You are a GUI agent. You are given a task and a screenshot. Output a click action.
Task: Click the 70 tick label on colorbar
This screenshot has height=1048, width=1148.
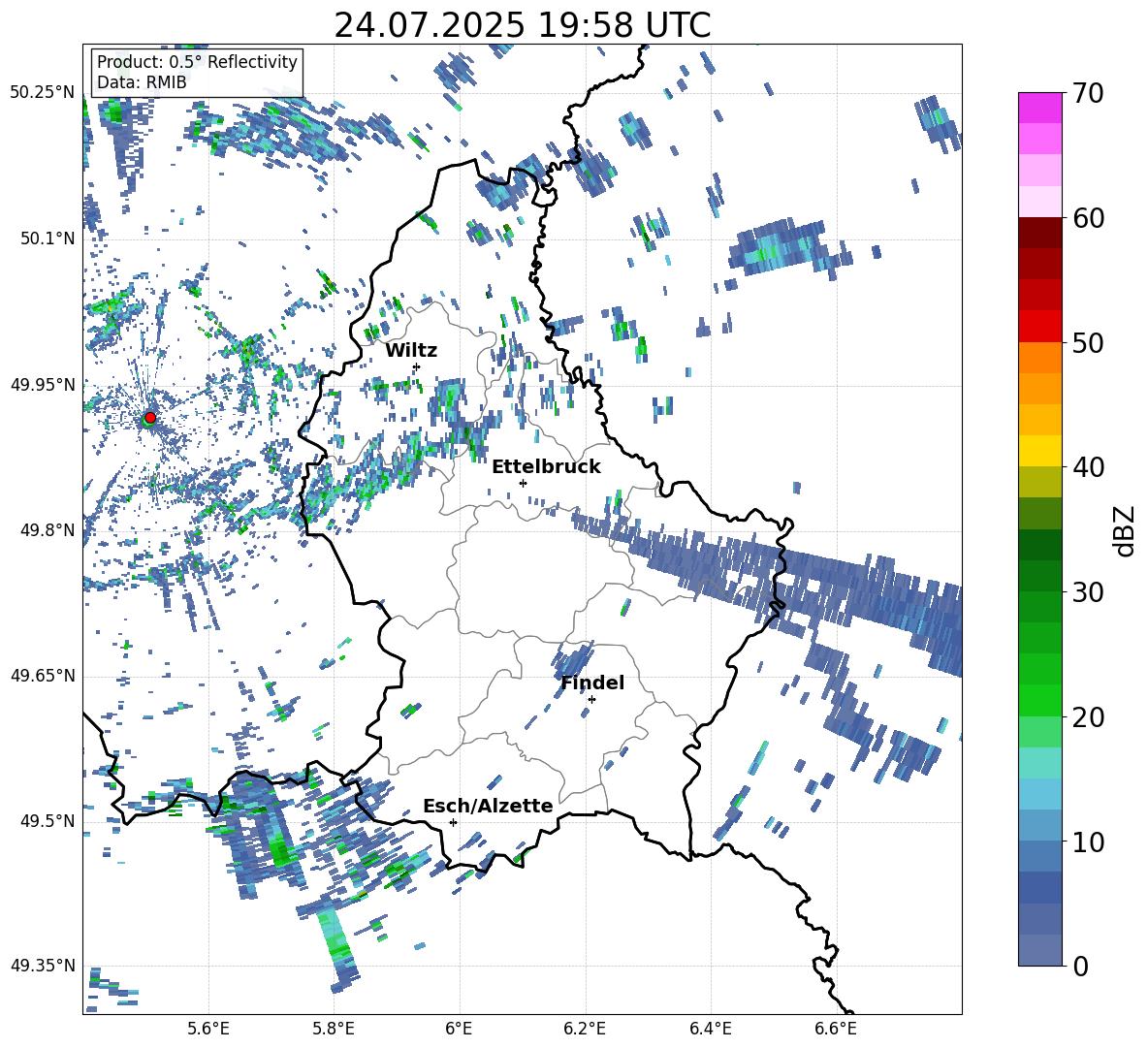point(1087,94)
